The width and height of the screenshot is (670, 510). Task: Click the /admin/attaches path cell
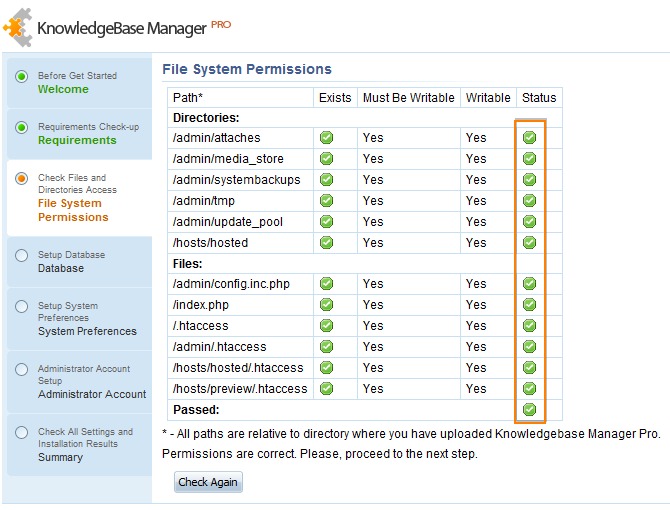(241, 138)
